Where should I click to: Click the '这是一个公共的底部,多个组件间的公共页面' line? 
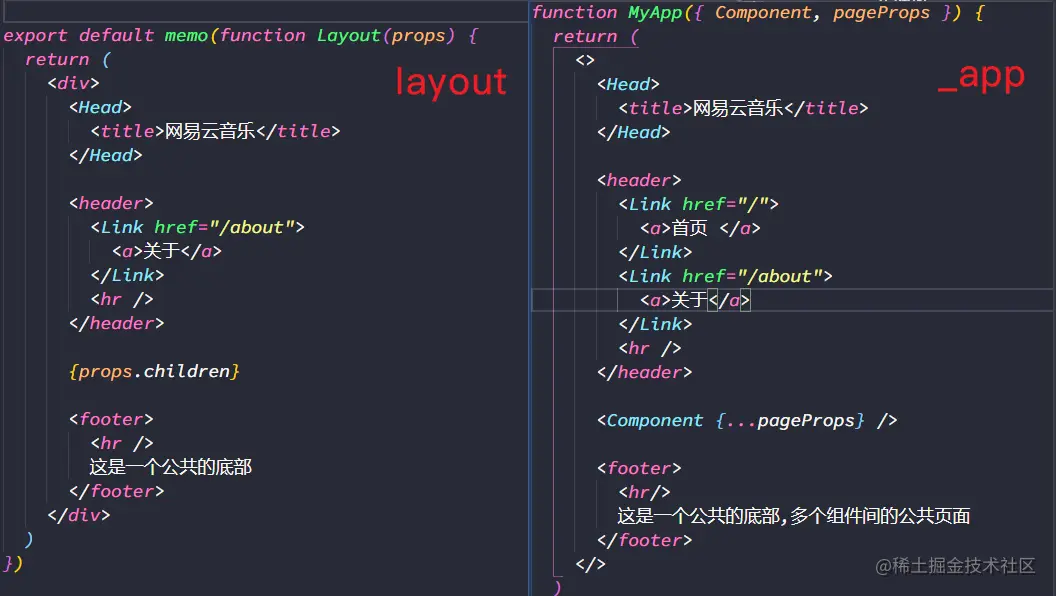click(x=794, y=516)
